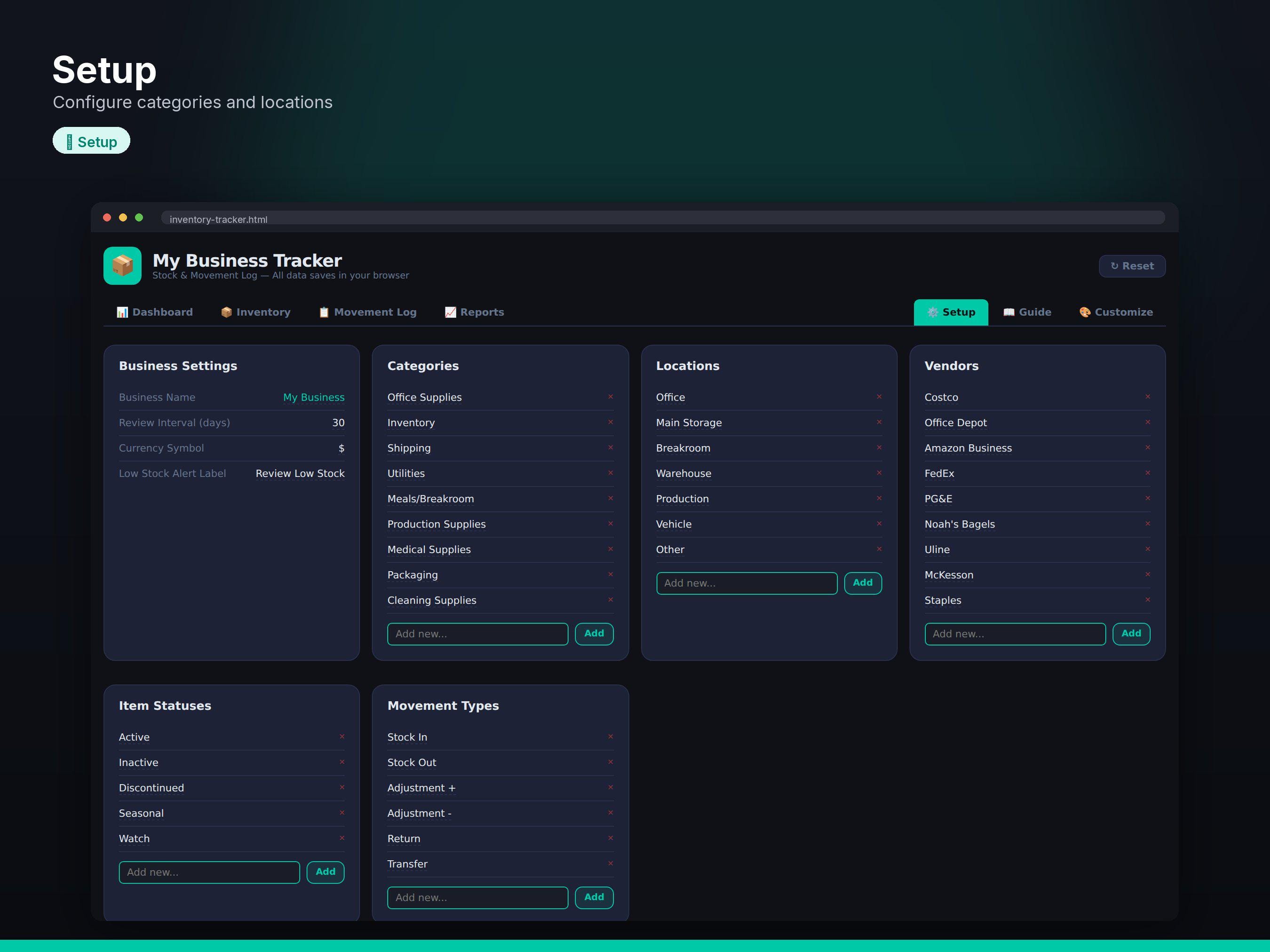Delete the Vehicle location
The width and height of the screenshot is (1270, 952).
tap(879, 523)
